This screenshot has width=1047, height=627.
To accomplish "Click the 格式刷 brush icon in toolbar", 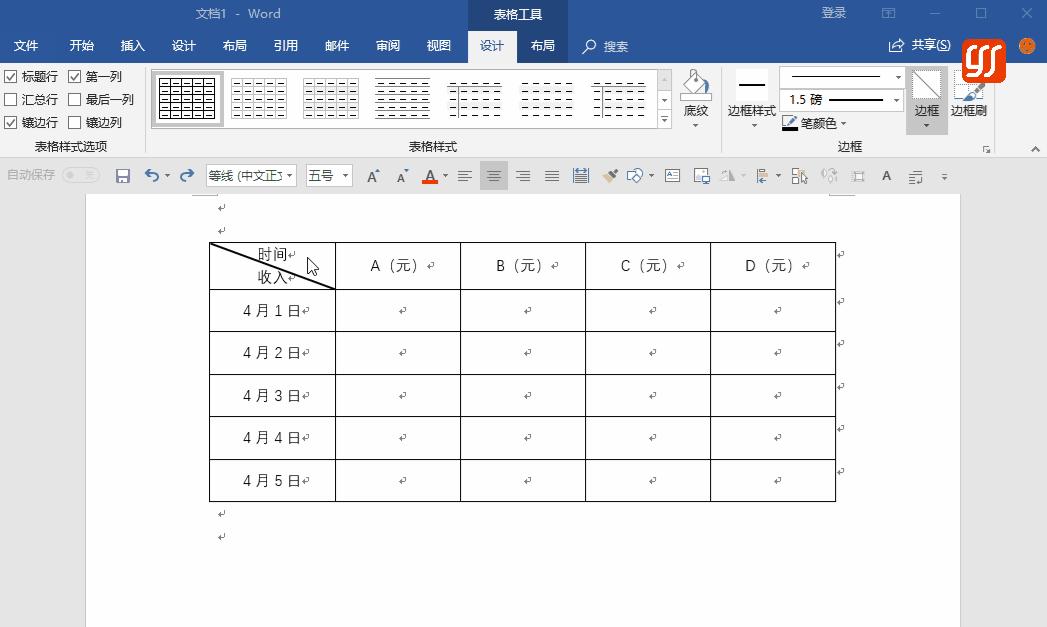I will pyautogui.click(x=609, y=176).
